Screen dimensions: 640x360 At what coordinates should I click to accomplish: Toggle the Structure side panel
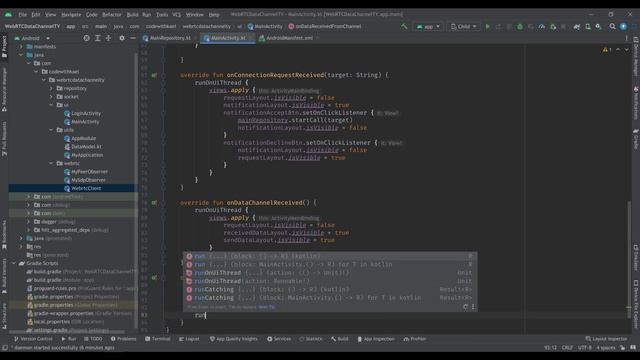coord(4,316)
